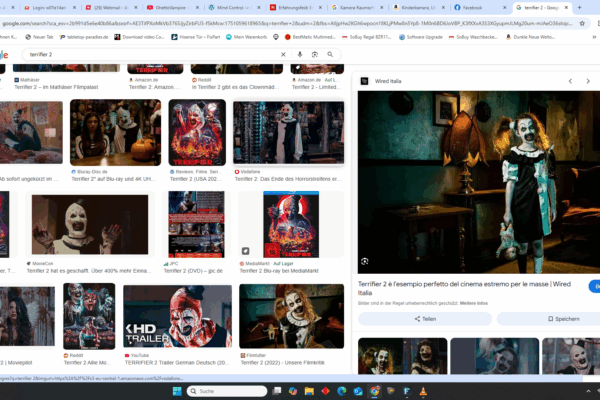Image resolution: width=600 pixels, height=400 pixels.
Task: Bookmark this page with the star icon
Action: click(x=582, y=23)
